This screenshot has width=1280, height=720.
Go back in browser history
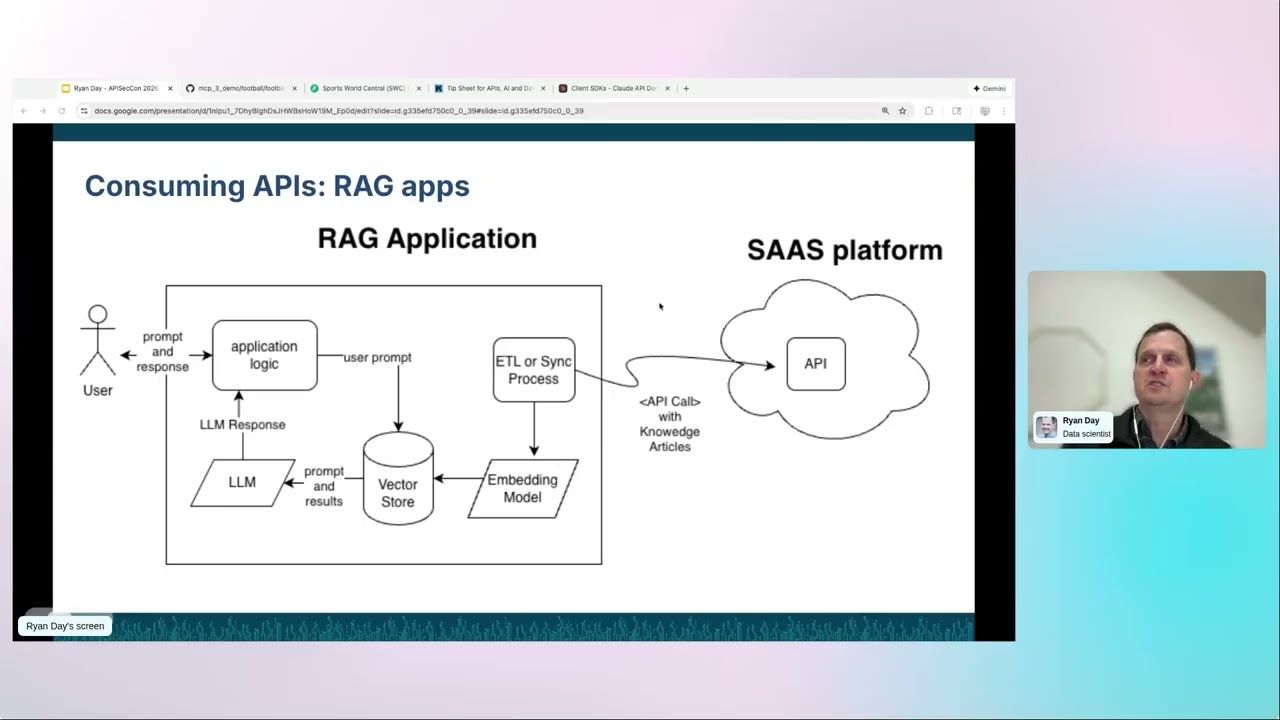pyautogui.click(x=24, y=111)
